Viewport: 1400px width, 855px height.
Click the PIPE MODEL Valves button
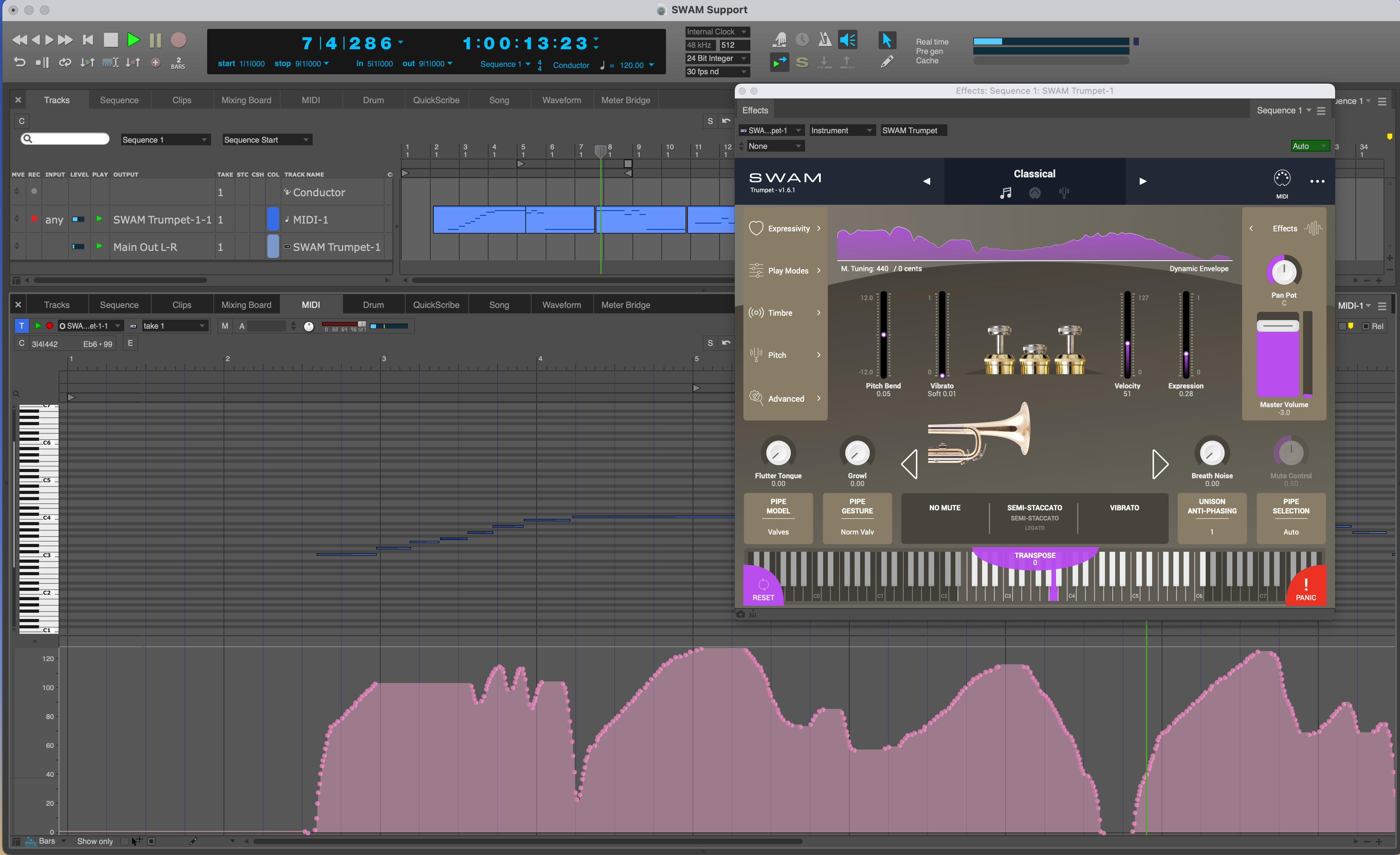coord(778,517)
